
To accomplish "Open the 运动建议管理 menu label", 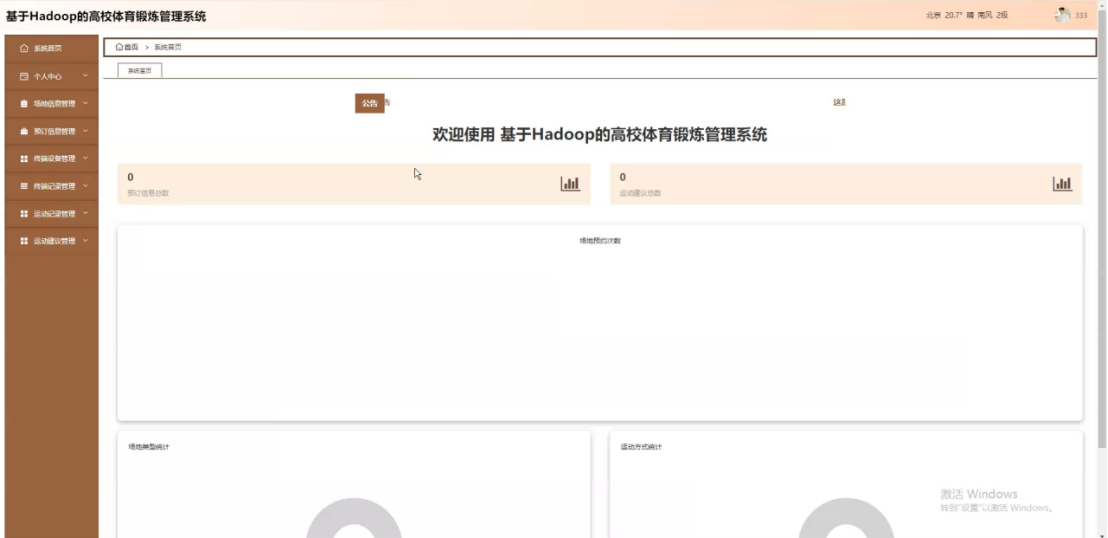I will 54,242.
